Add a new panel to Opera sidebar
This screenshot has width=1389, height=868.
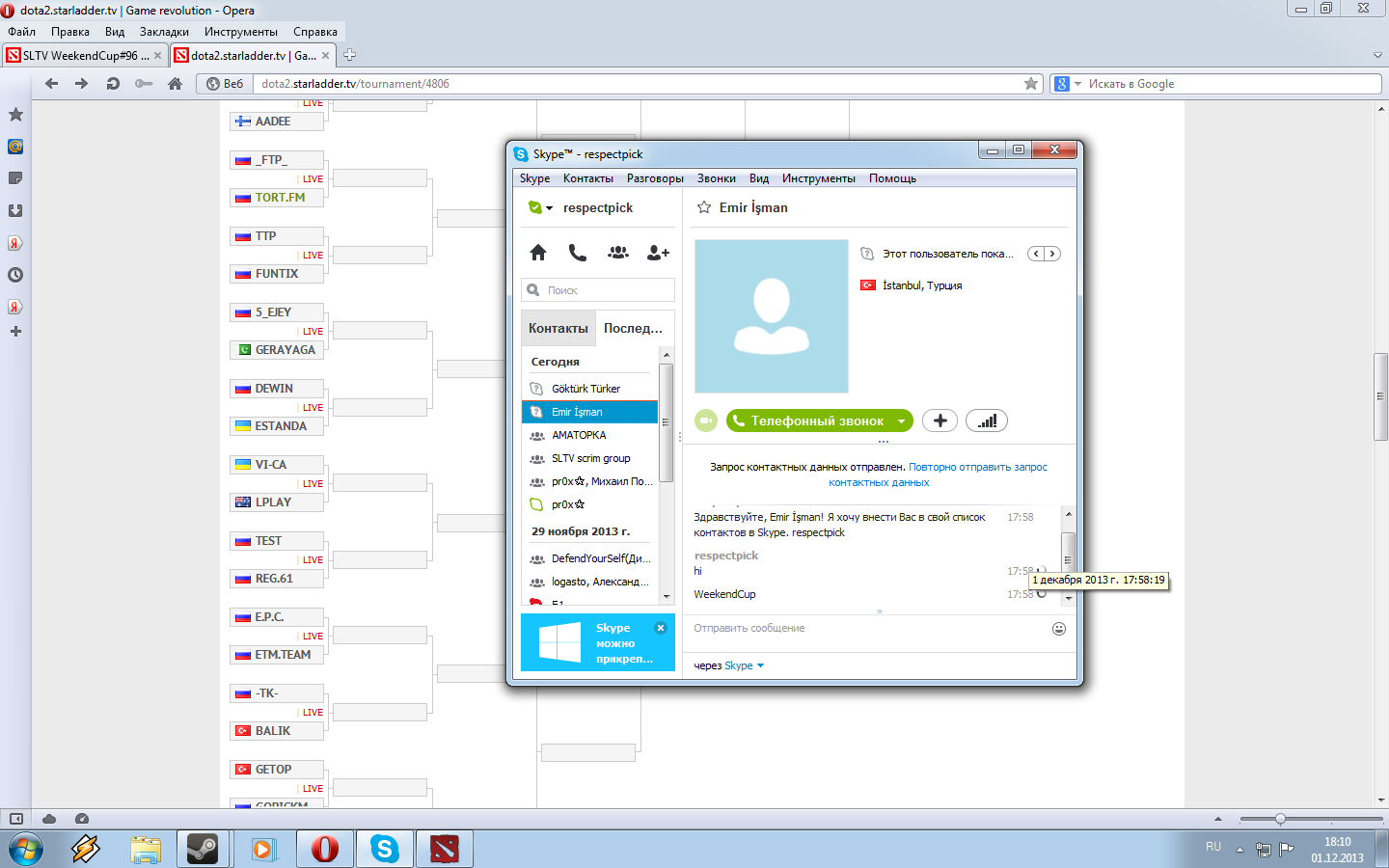15,331
